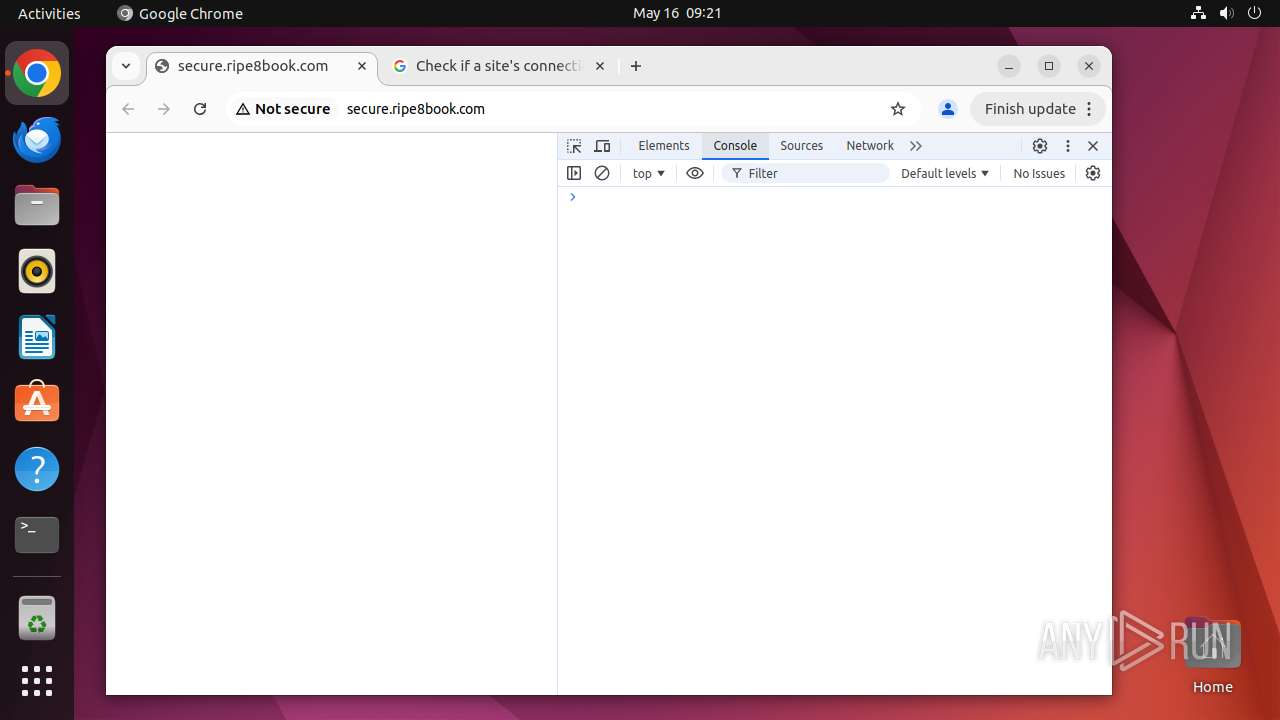Viewport: 1280px width, 720px height.
Task: Select the Check if a site's connection tab
Action: (x=500, y=66)
